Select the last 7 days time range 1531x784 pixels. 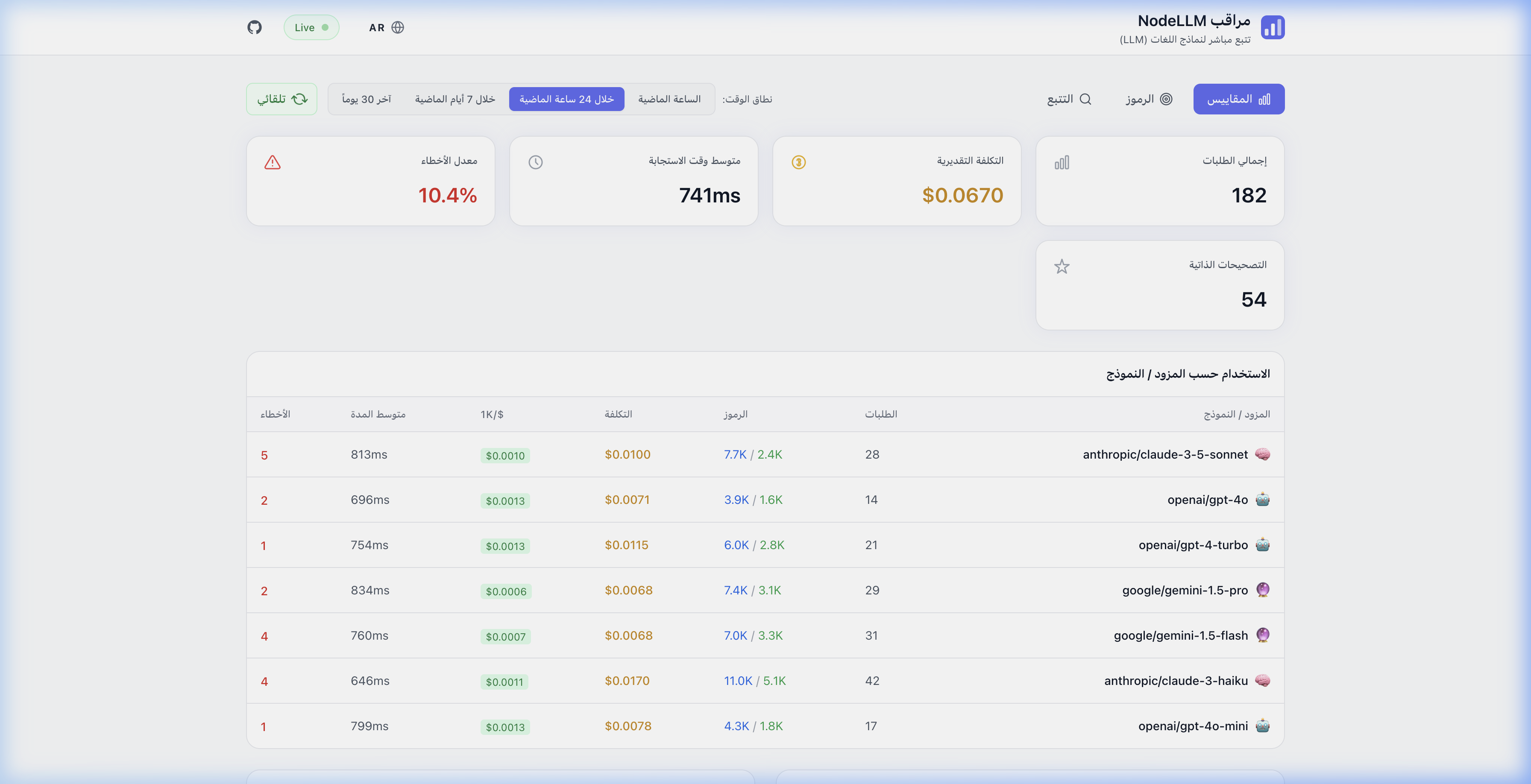tap(455, 99)
